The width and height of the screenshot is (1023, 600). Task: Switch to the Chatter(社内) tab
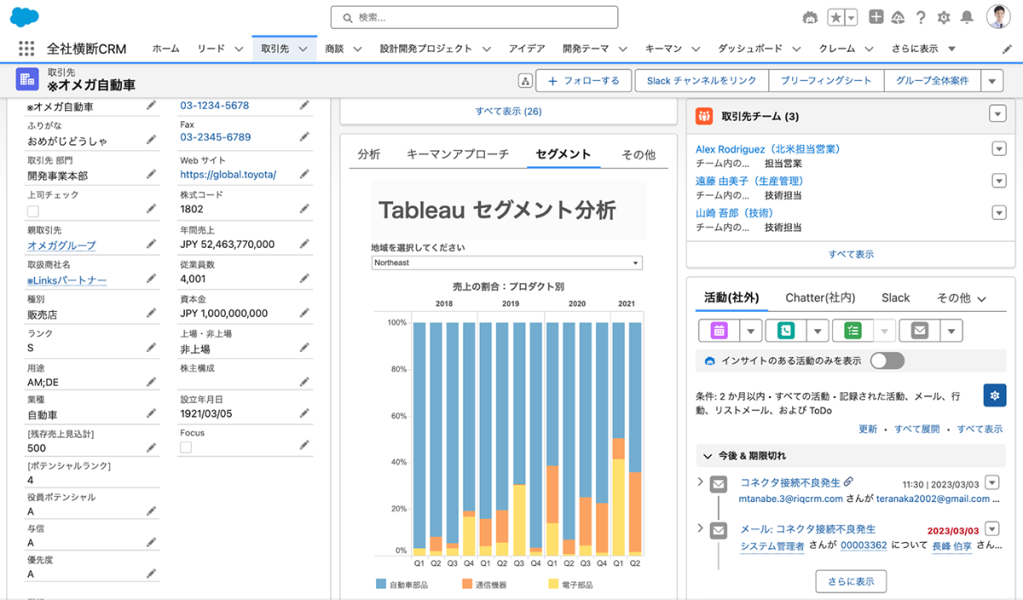(820, 298)
